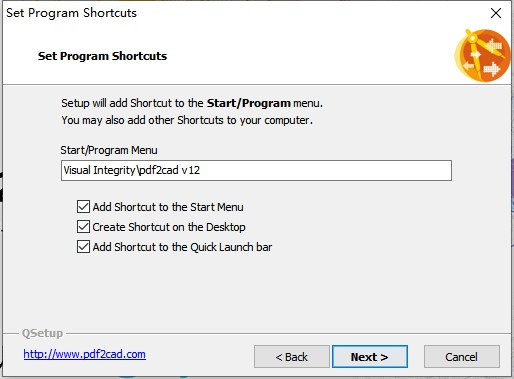Click the bold Set Program Shortcuts heading
The height and width of the screenshot is (379, 514).
102,56
